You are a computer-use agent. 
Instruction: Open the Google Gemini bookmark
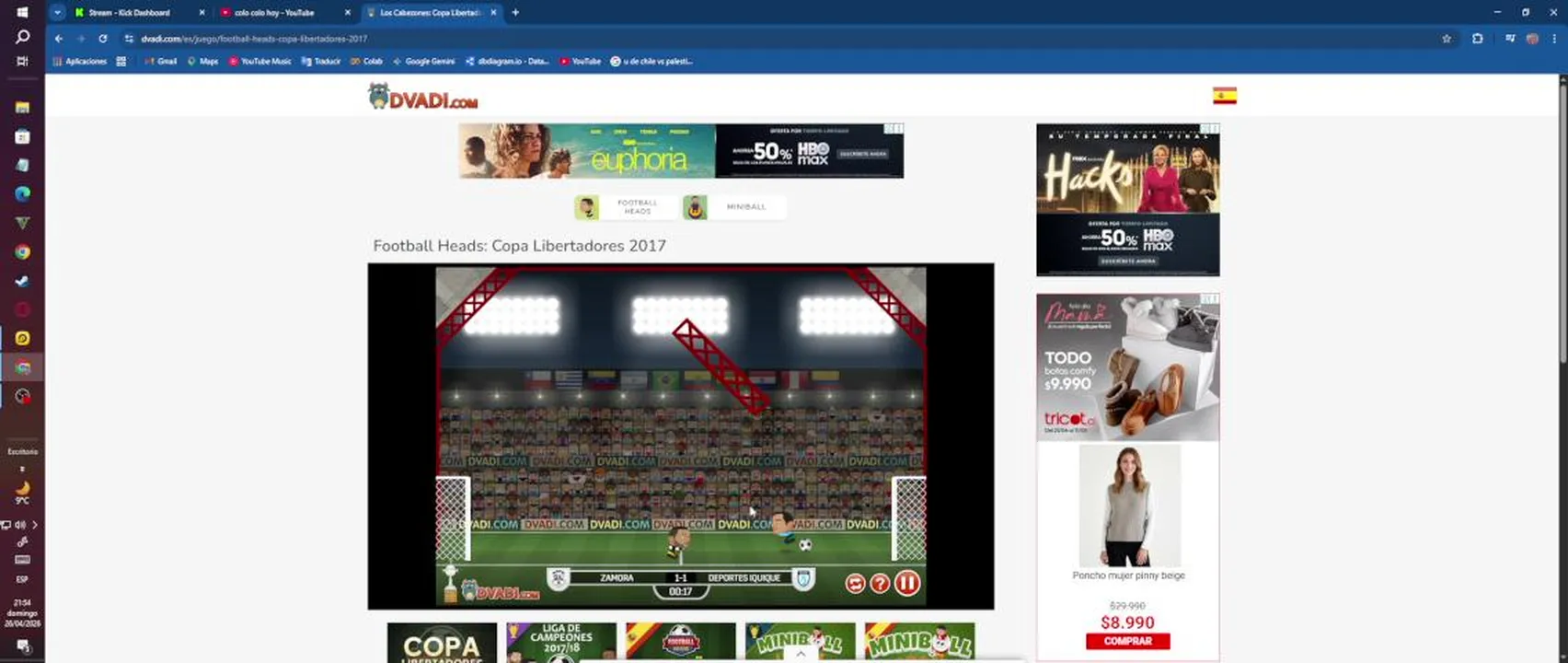424,62
